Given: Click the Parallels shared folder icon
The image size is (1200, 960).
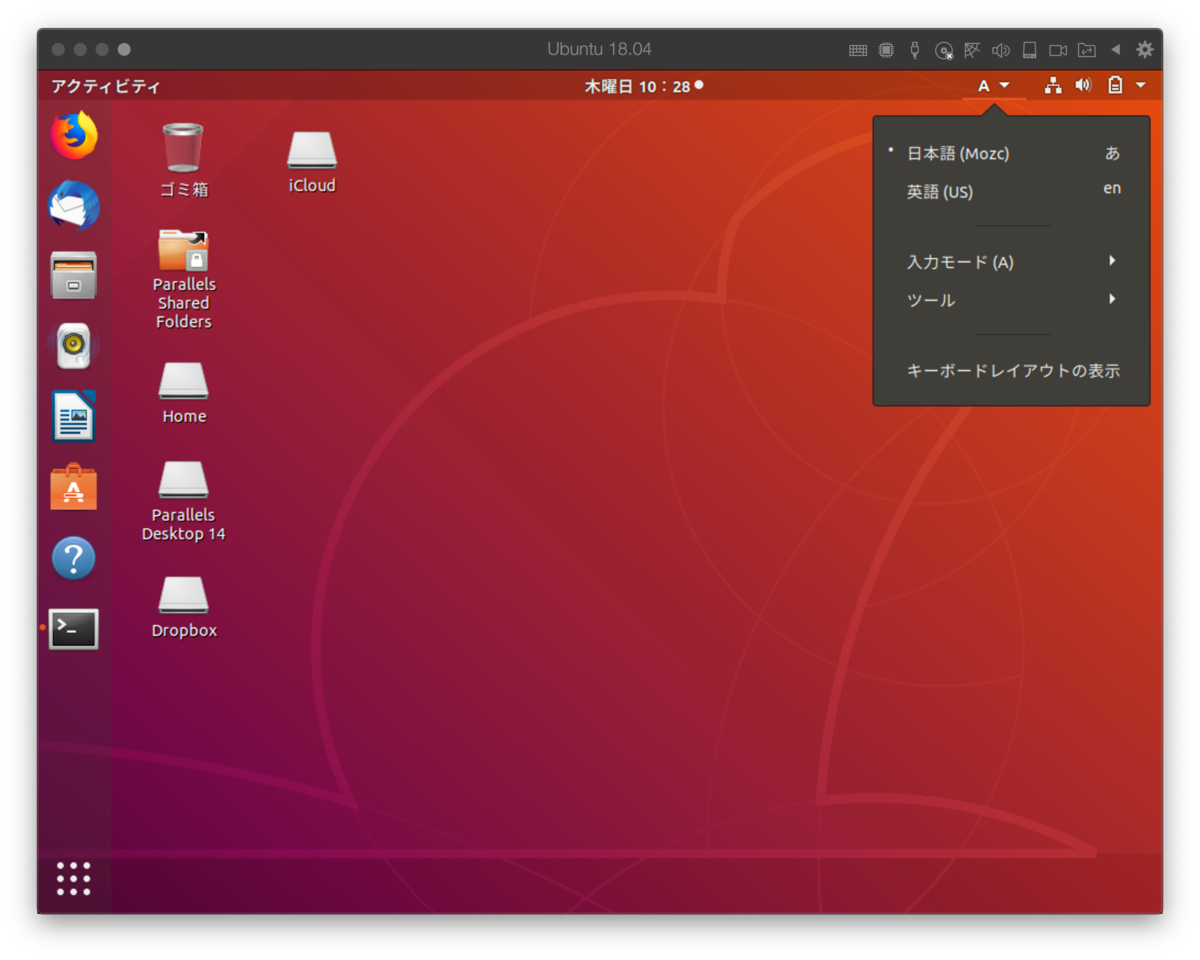Looking at the screenshot, I should coord(1086,50).
